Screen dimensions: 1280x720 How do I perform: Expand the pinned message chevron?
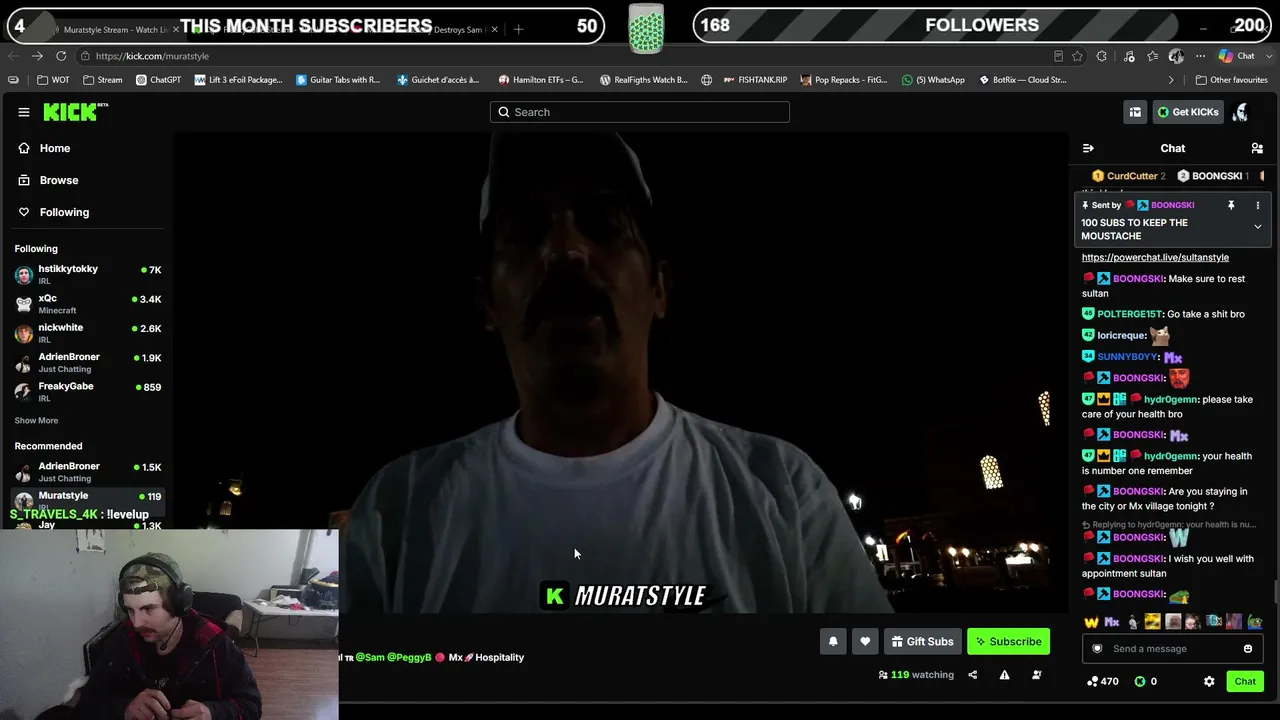tap(1258, 227)
